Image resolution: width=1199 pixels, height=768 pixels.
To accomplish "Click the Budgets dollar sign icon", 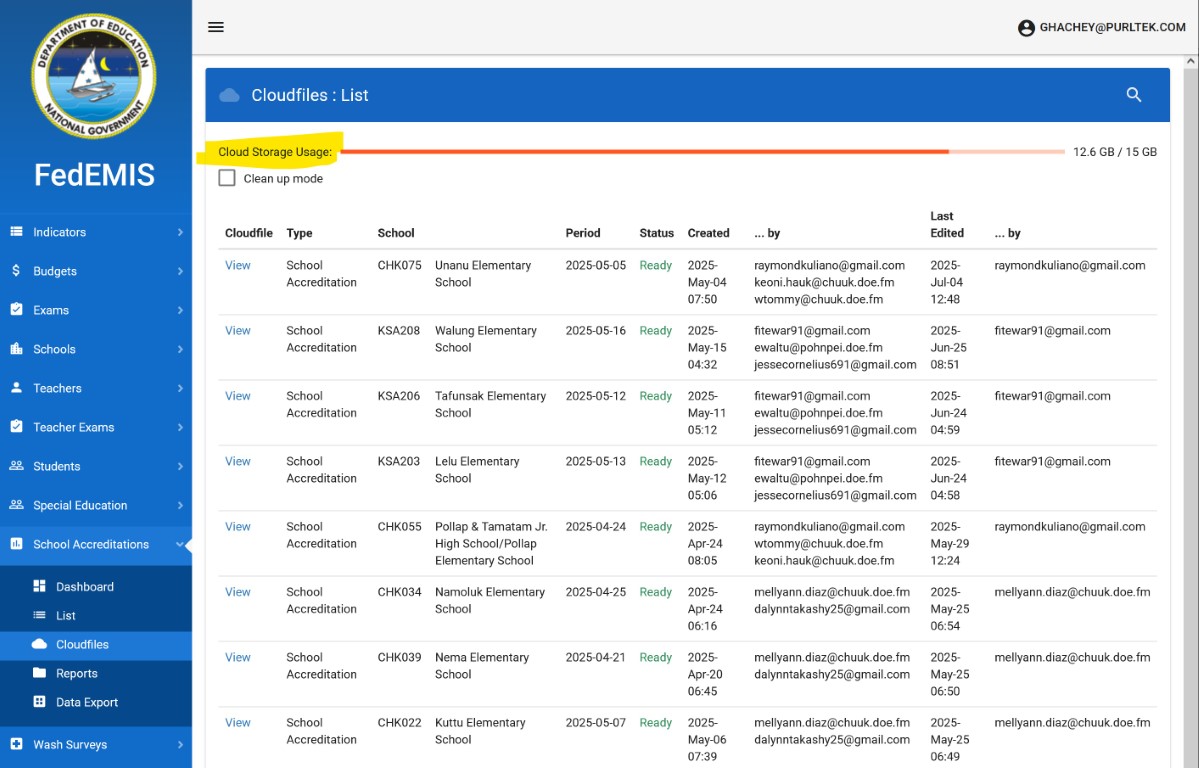I will pyautogui.click(x=16, y=271).
